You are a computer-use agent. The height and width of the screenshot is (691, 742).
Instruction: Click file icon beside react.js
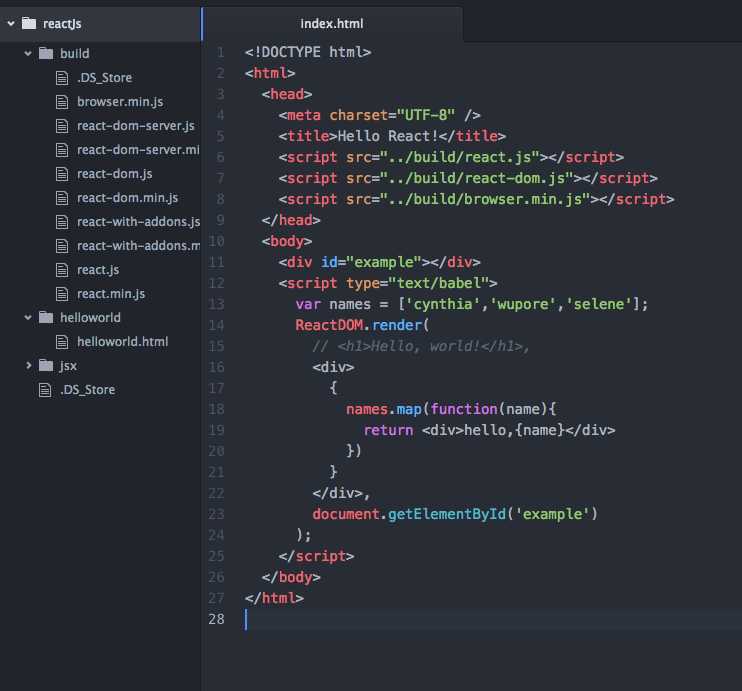click(62, 270)
